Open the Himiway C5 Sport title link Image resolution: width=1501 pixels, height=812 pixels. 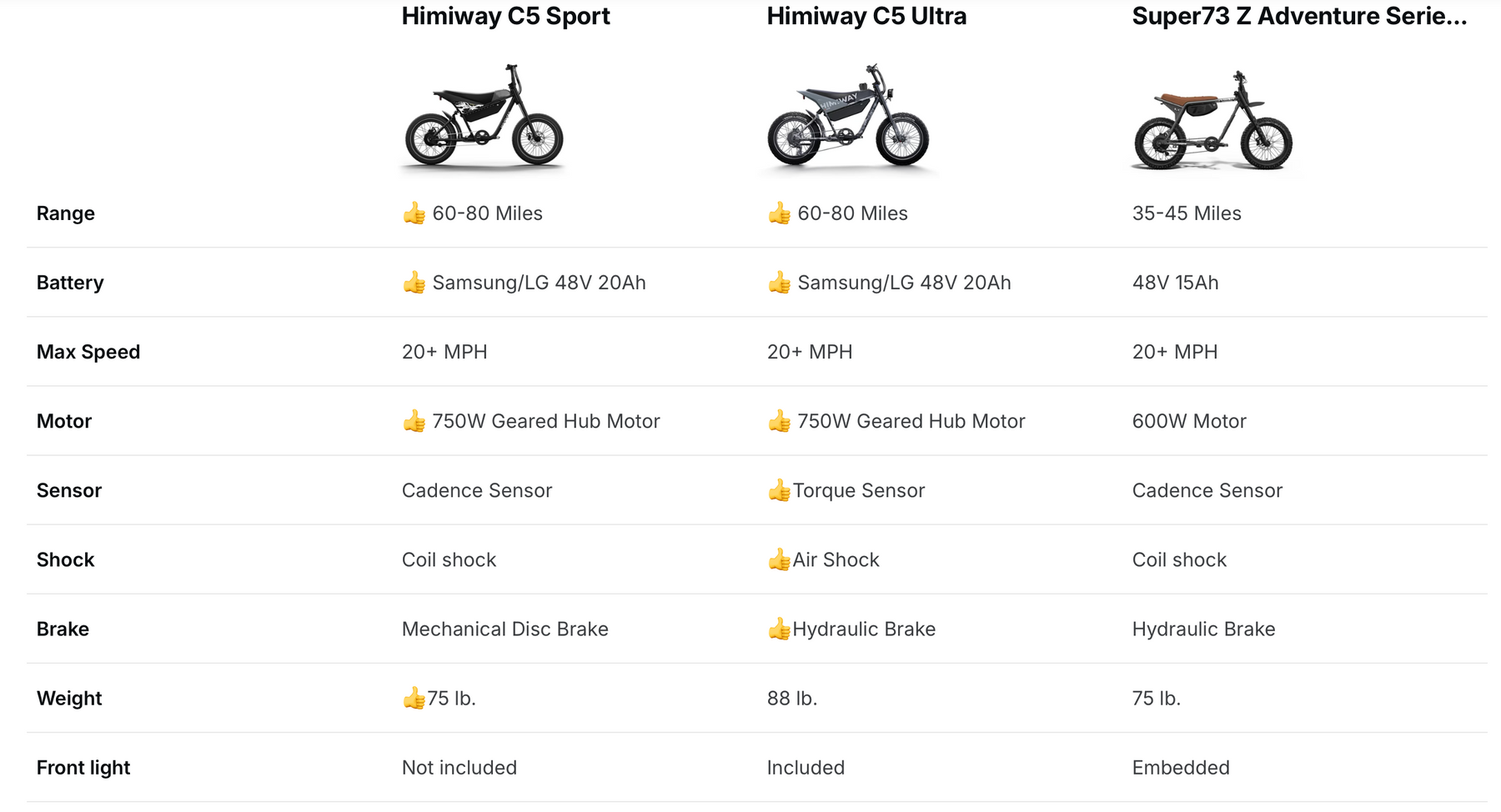click(x=505, y=17)
